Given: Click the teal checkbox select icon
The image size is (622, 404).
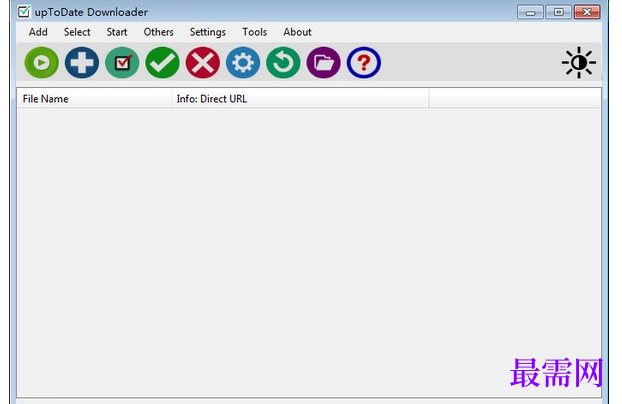Looking at the screenshot, I should [x=122, y=63].
